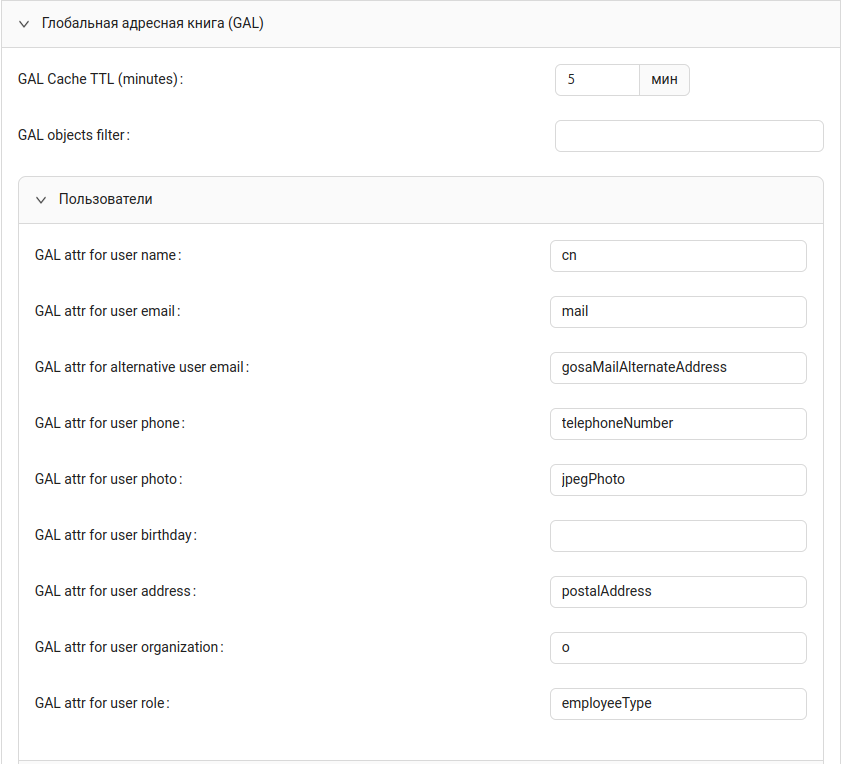This screenshot has height=765, width=843.
Task: Collapse the Глобальная адресная книга (GAL) section chevron
Action: (x=24, y=24)
